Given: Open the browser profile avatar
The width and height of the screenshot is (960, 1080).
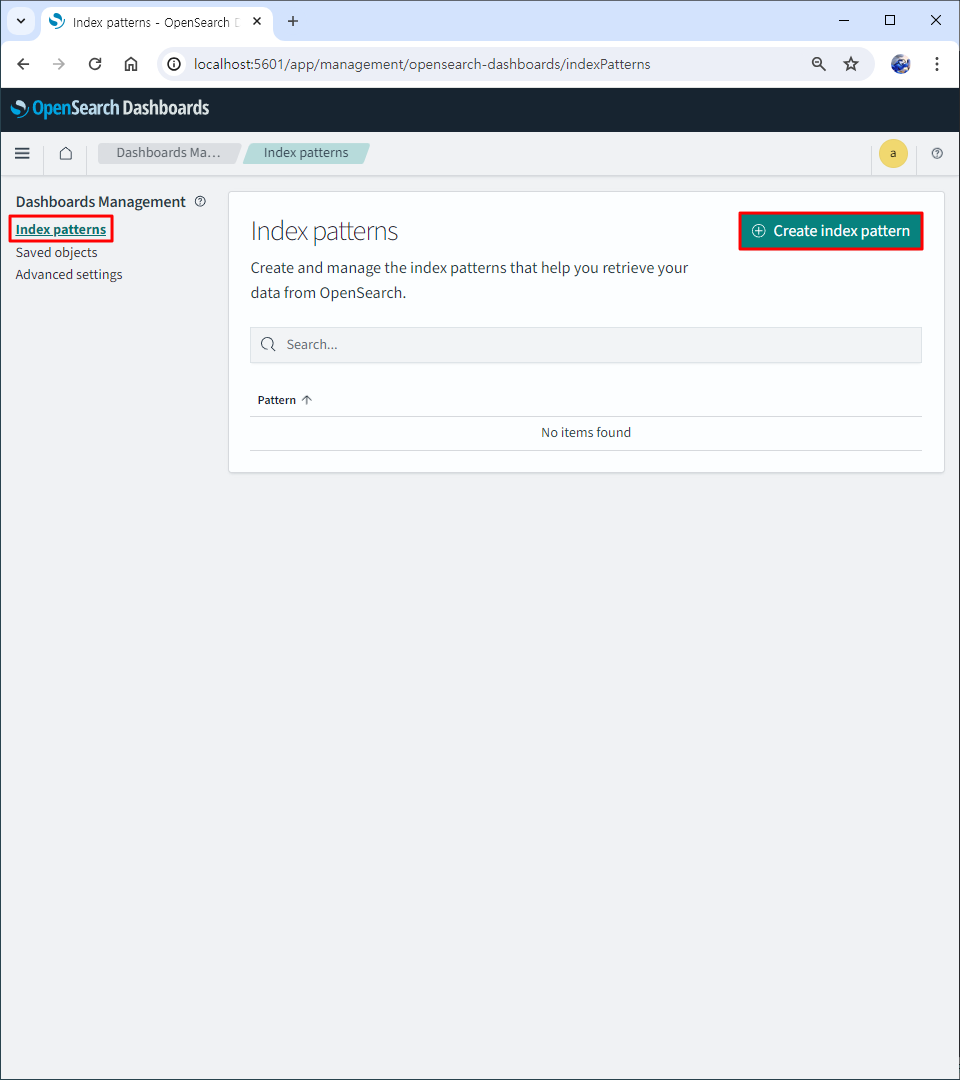Looking at the screenshot, I should tap(901, 64).
